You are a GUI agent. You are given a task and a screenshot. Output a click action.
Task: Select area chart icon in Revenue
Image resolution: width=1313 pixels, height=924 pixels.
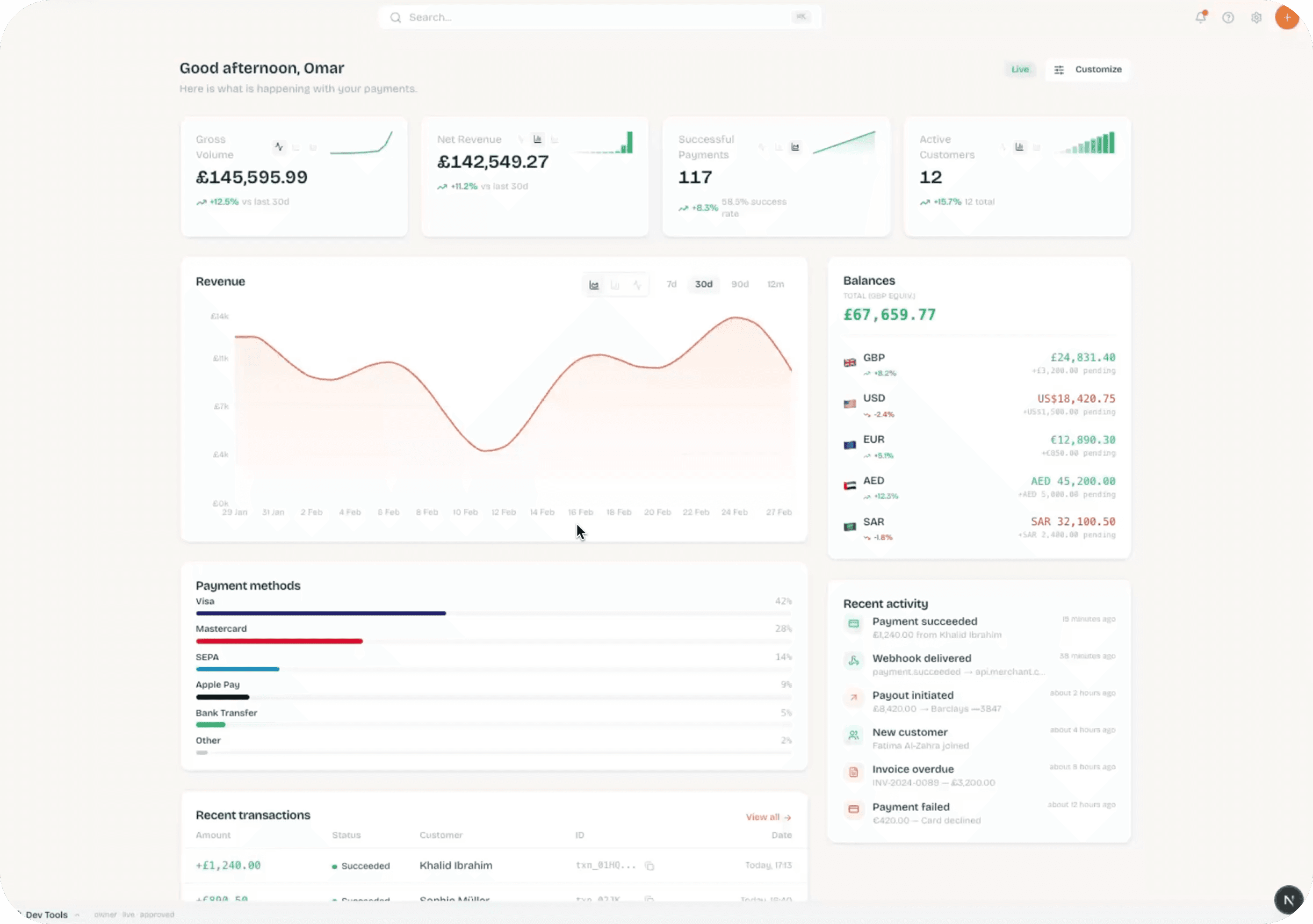pos(594,285)
